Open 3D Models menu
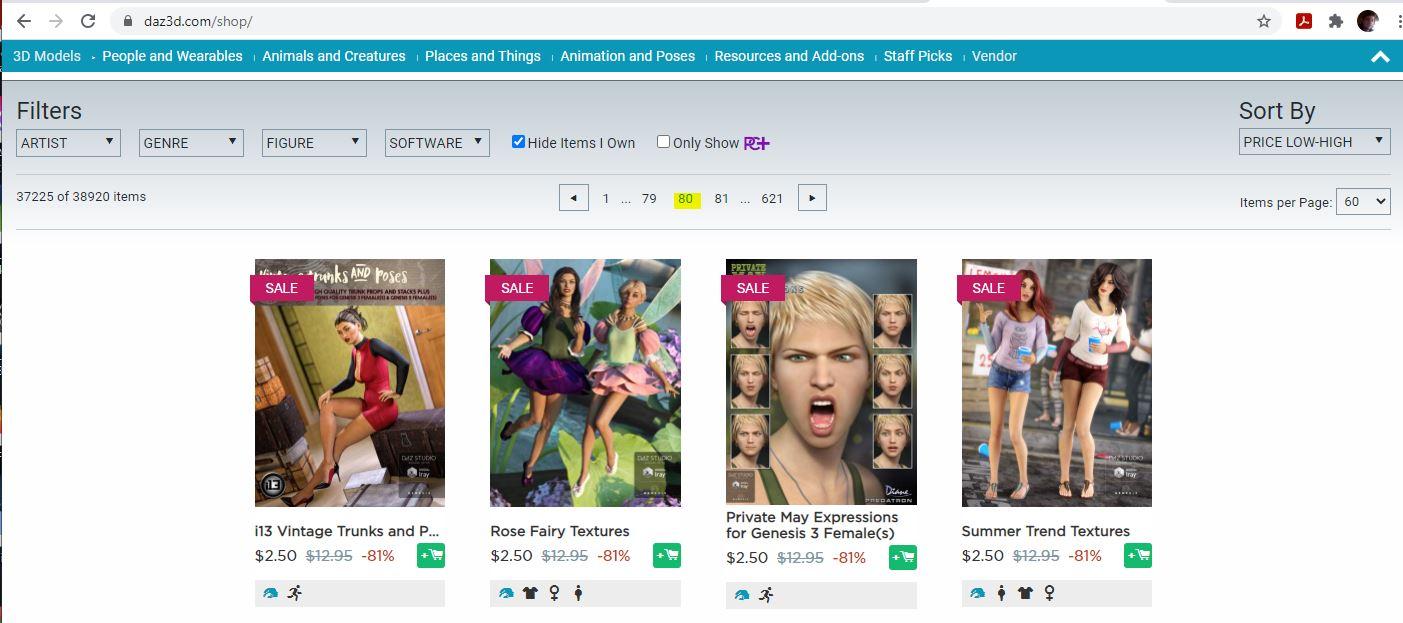1403x623 pixels. coord(47,56)
